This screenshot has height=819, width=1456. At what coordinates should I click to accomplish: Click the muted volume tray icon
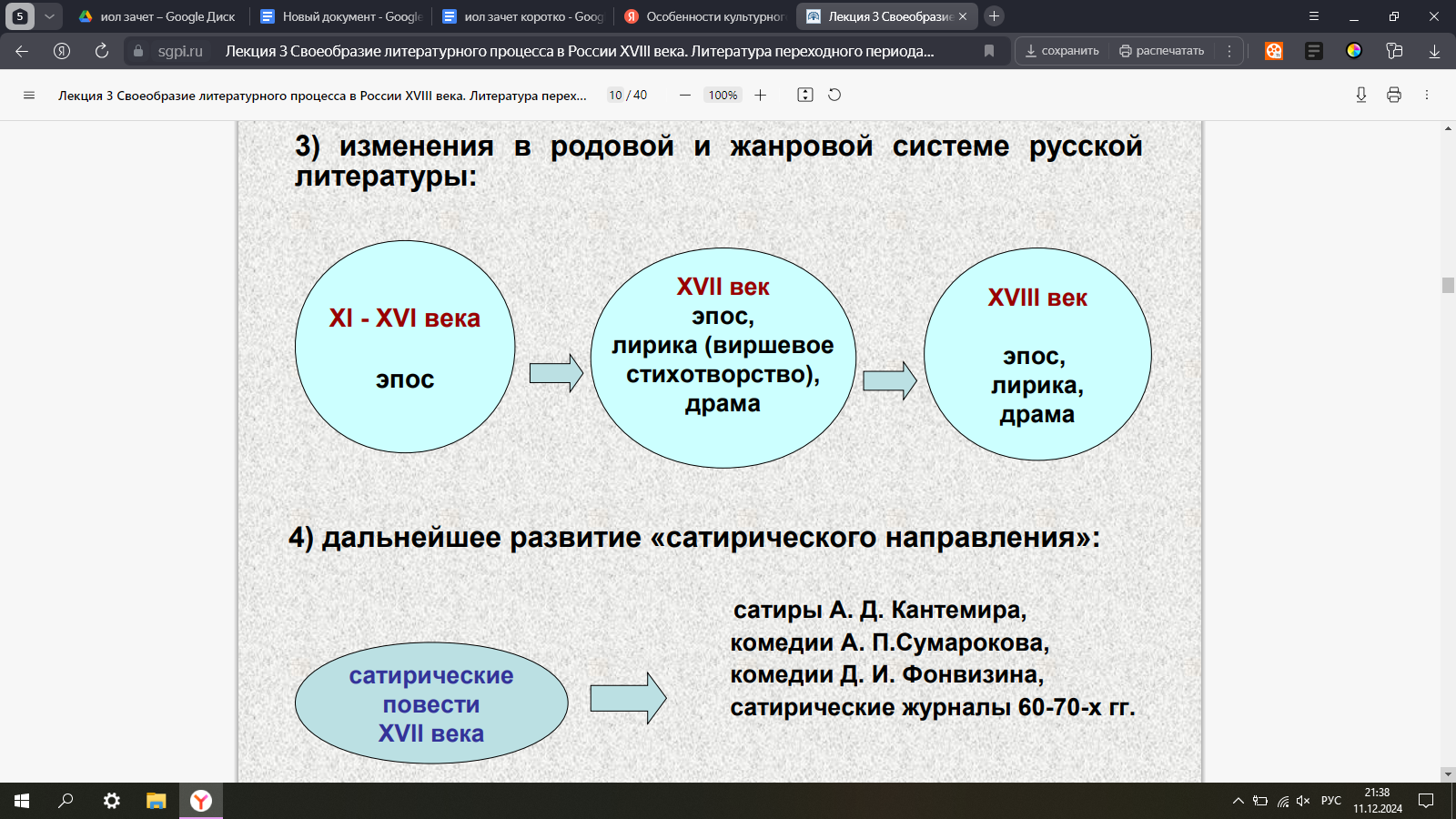point(1303,801)
